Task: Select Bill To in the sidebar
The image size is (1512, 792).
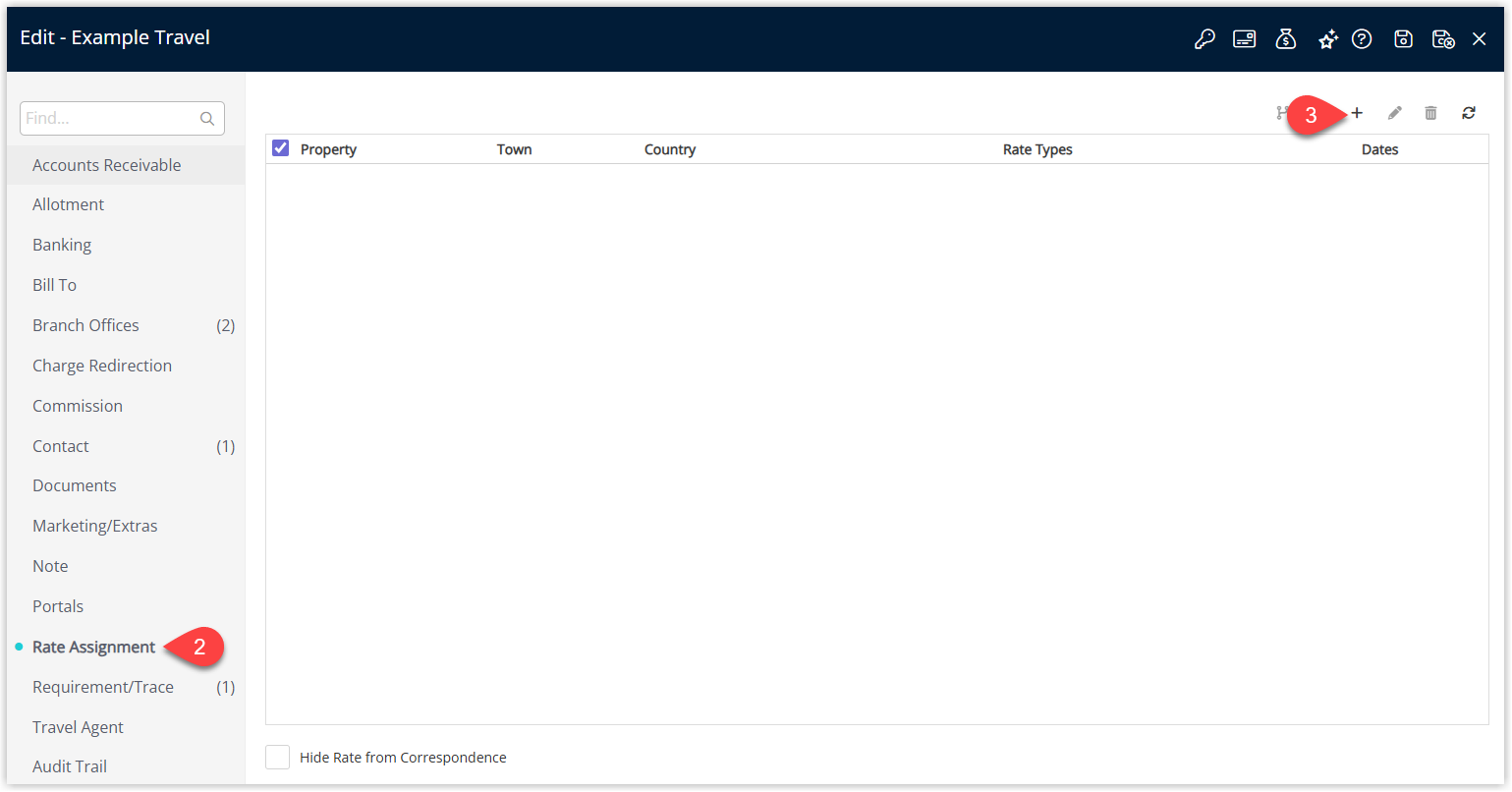Action: point(126,285)
